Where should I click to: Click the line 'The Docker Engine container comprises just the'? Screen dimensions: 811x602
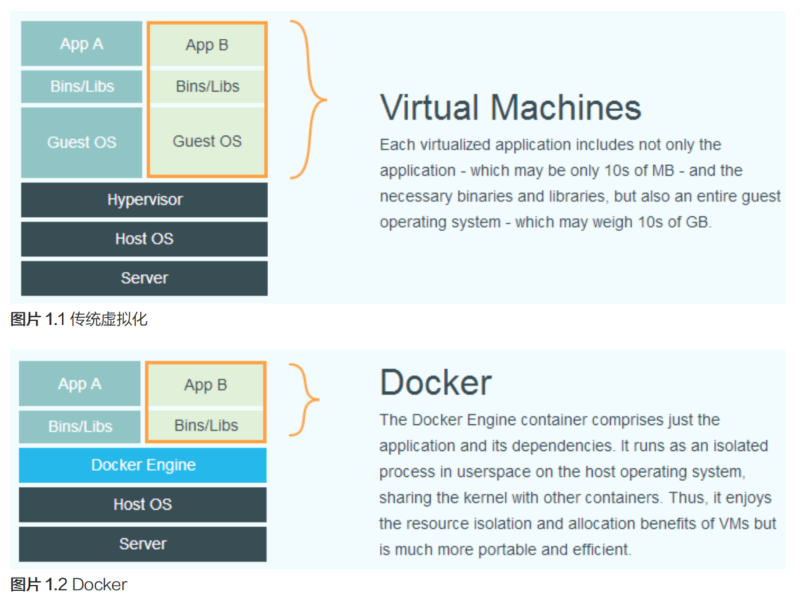[549, 420]
